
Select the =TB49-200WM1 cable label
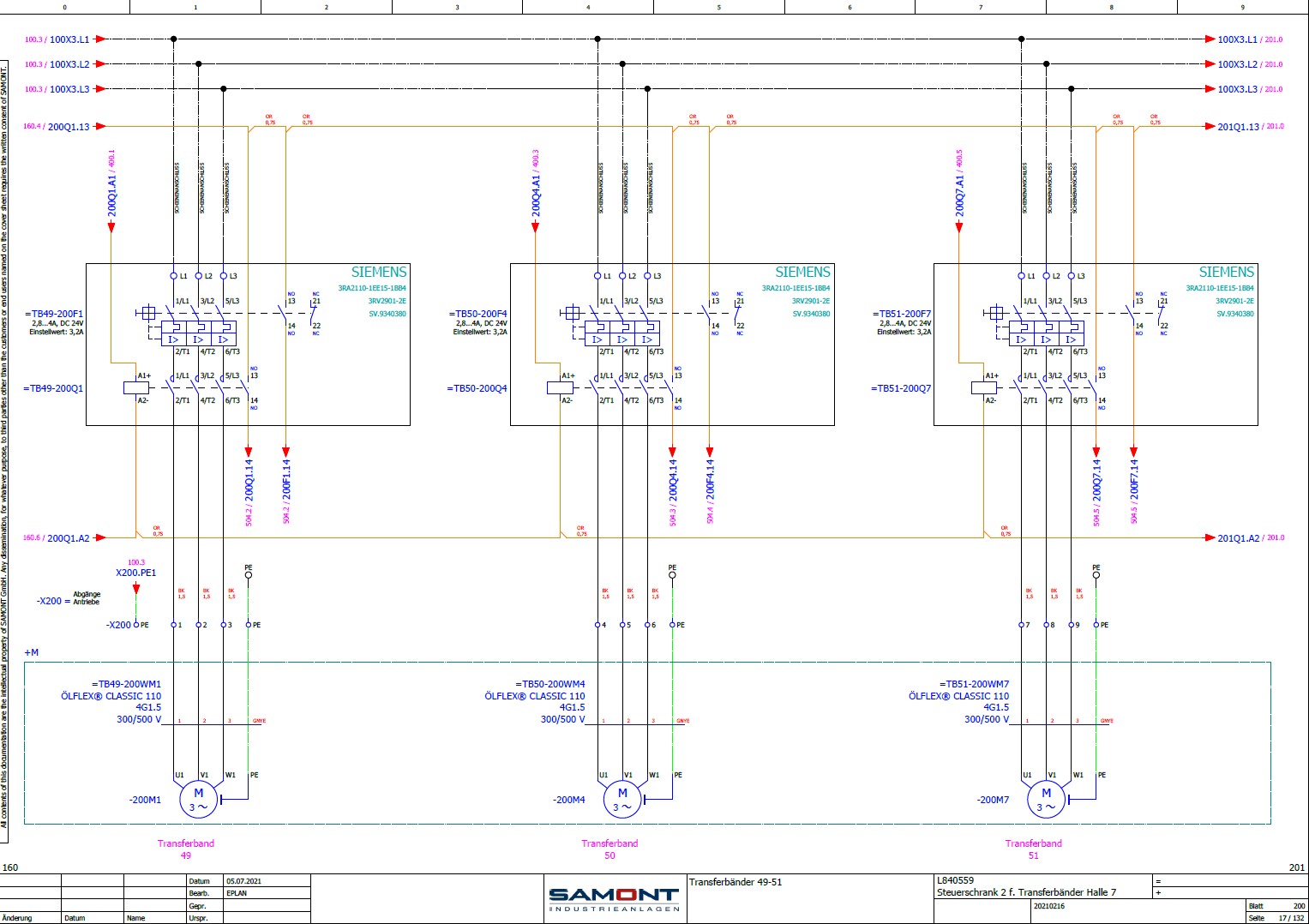click(x=126, y=684)
